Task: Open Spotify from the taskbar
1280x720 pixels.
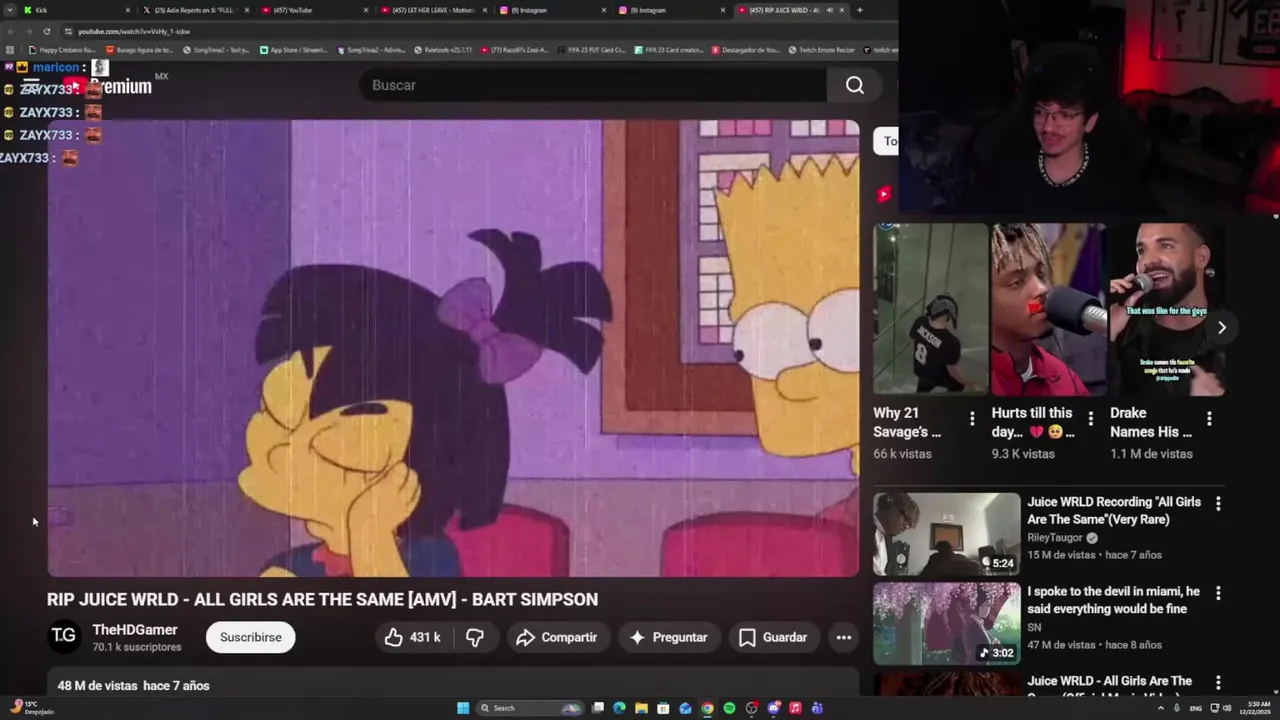Action: 729,708
